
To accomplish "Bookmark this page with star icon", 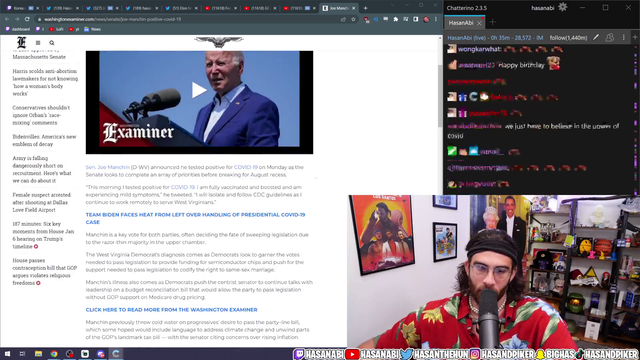I will (353, 19).
